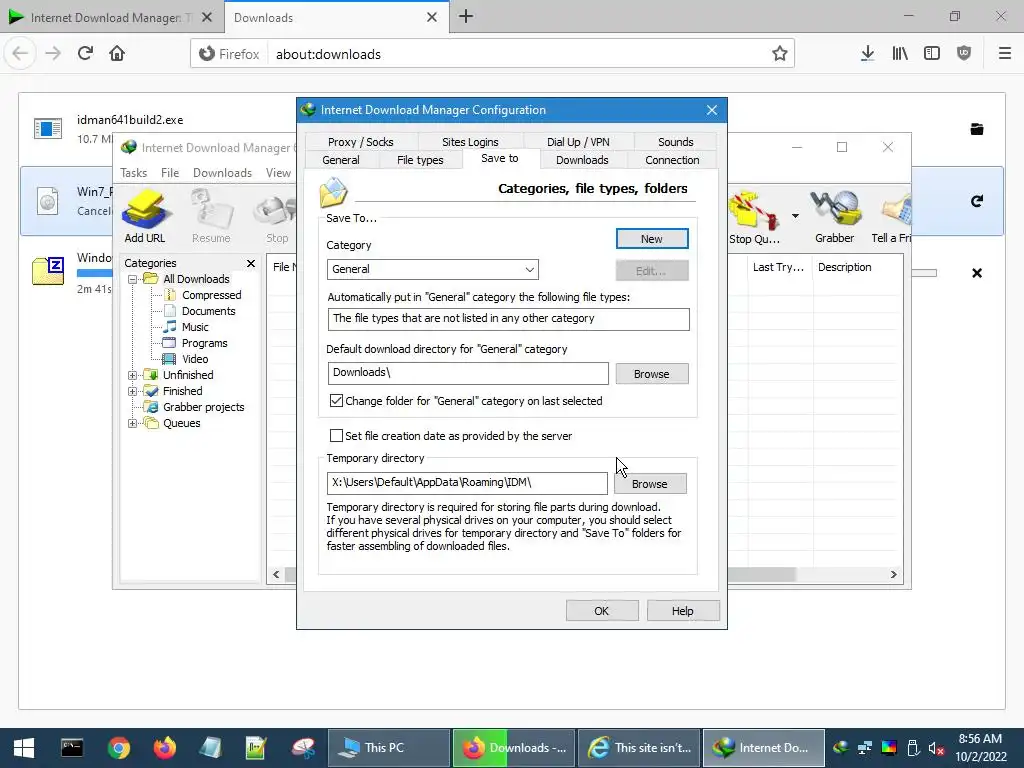Open the Firefox hamburger menu
Image resolution: width=1024 pixels, height=768 pixels.
point(1004,54)
